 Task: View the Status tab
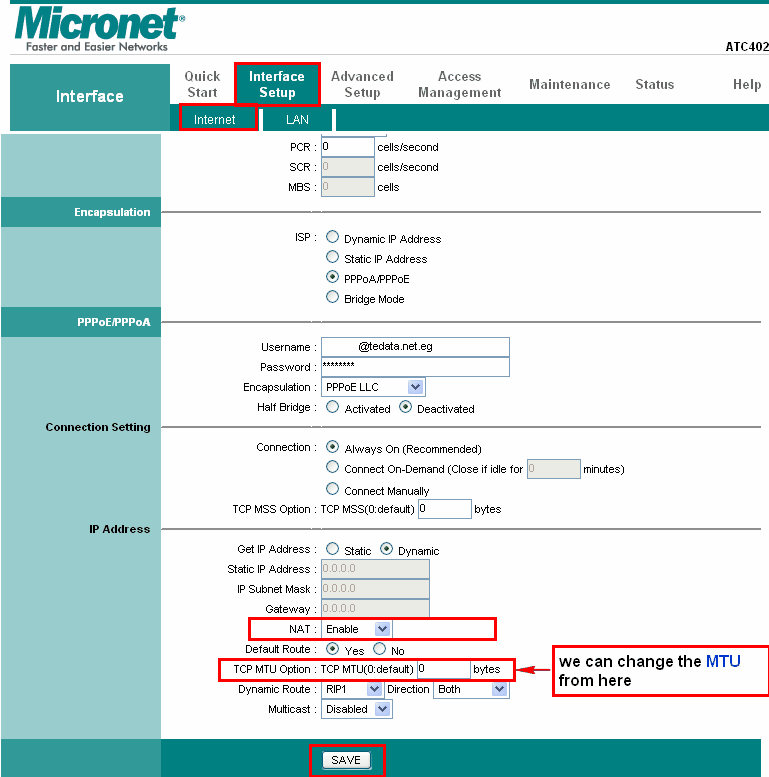(655, 84)
